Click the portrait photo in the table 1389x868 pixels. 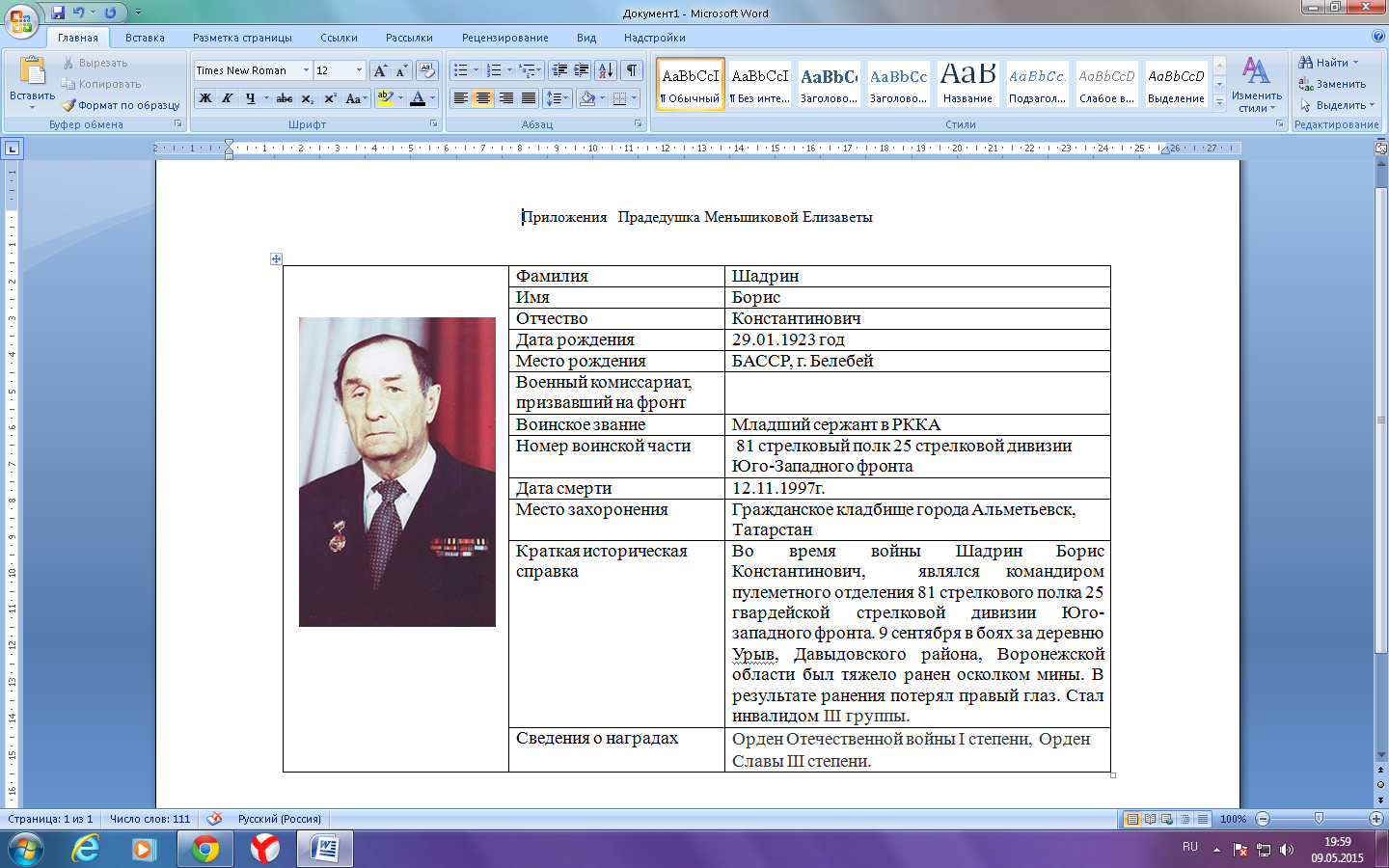(x=396, y=472)
